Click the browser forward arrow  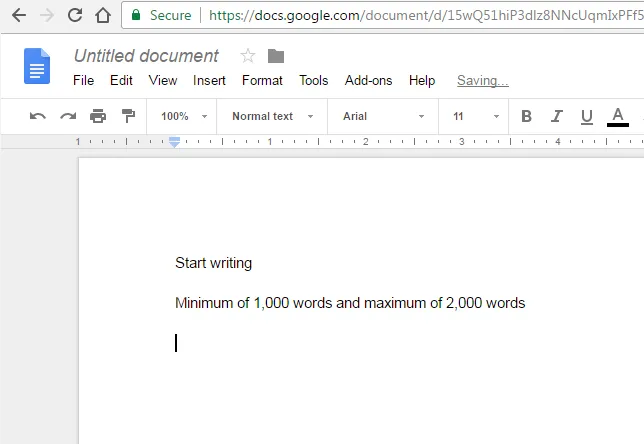point(47,15)
